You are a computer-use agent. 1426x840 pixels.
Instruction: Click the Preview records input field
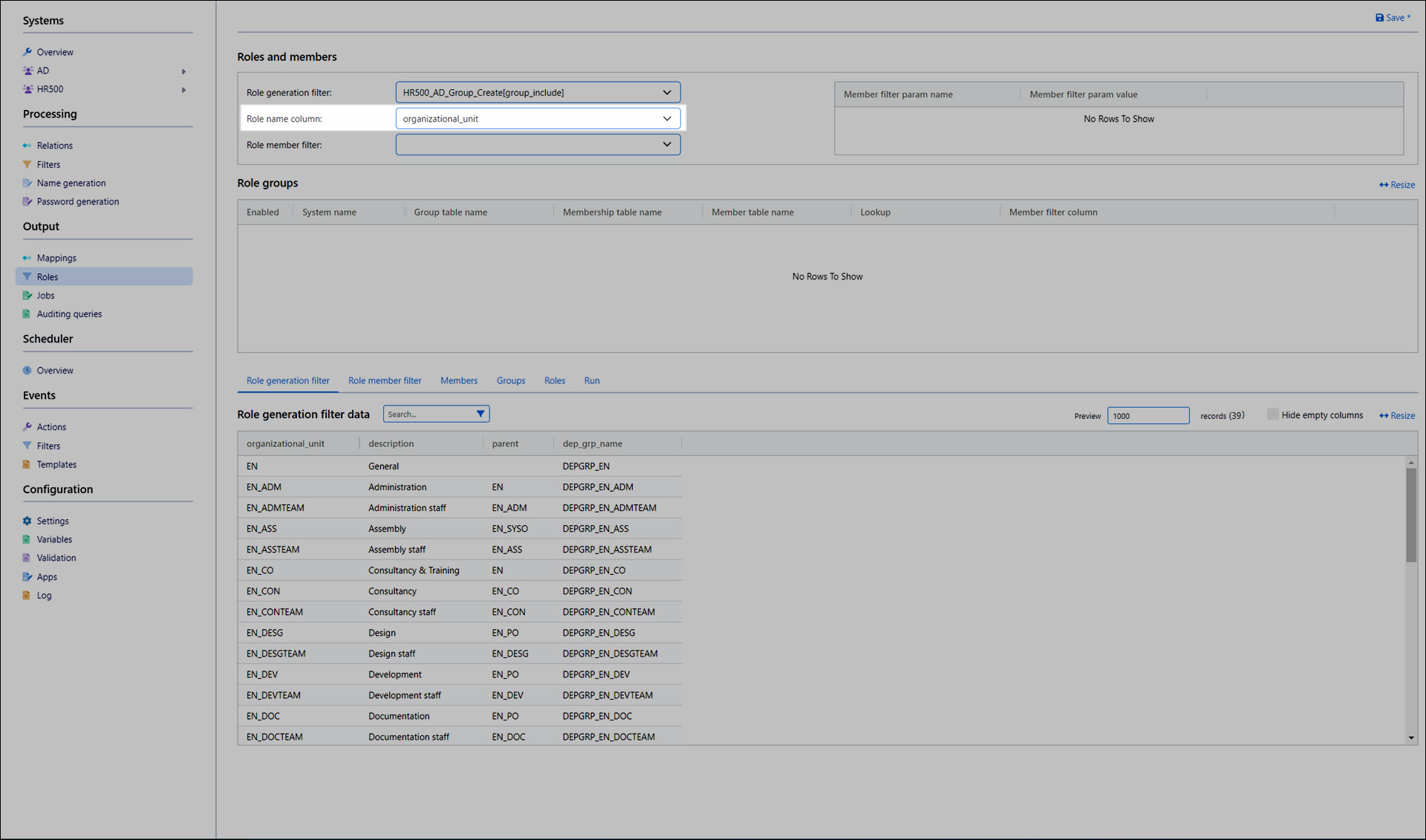pos(1147,415)
